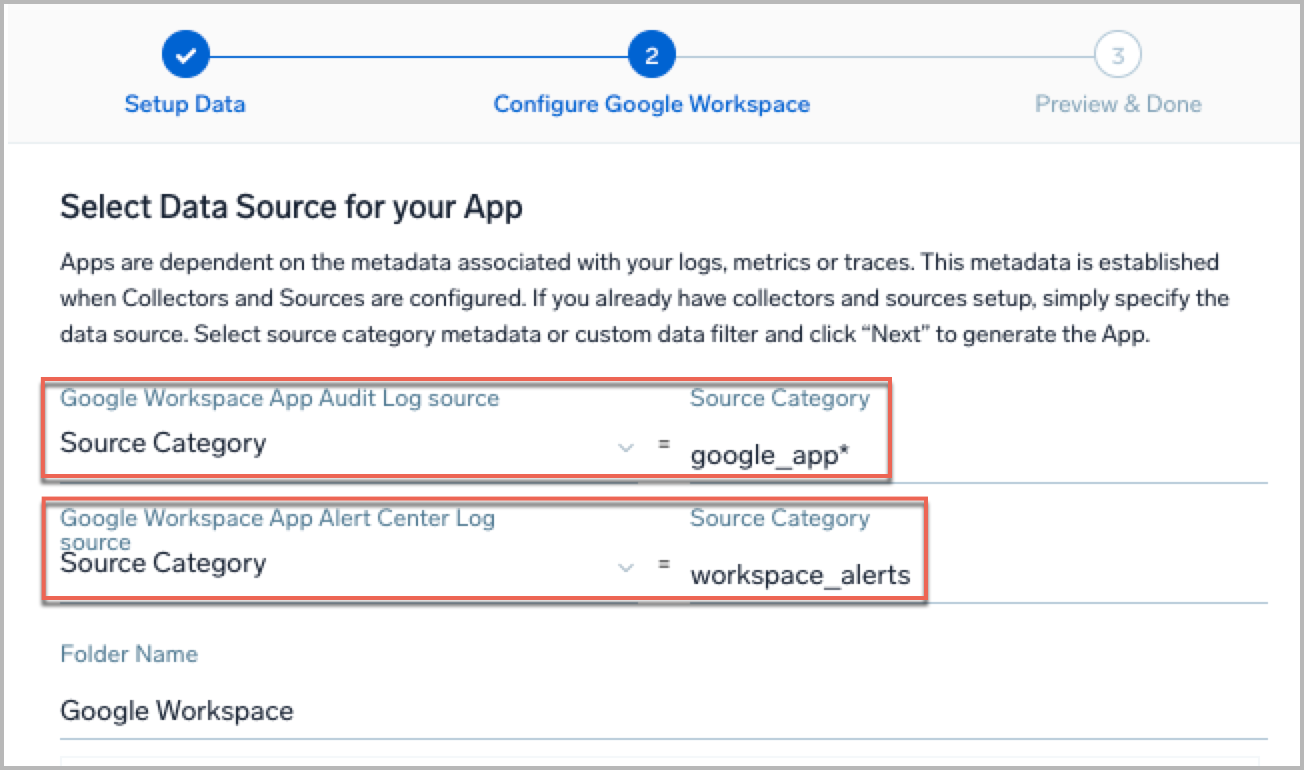Select the Configure Google Workspace step label
This screenshot has height=770, width=1304.
click(651, 103)
